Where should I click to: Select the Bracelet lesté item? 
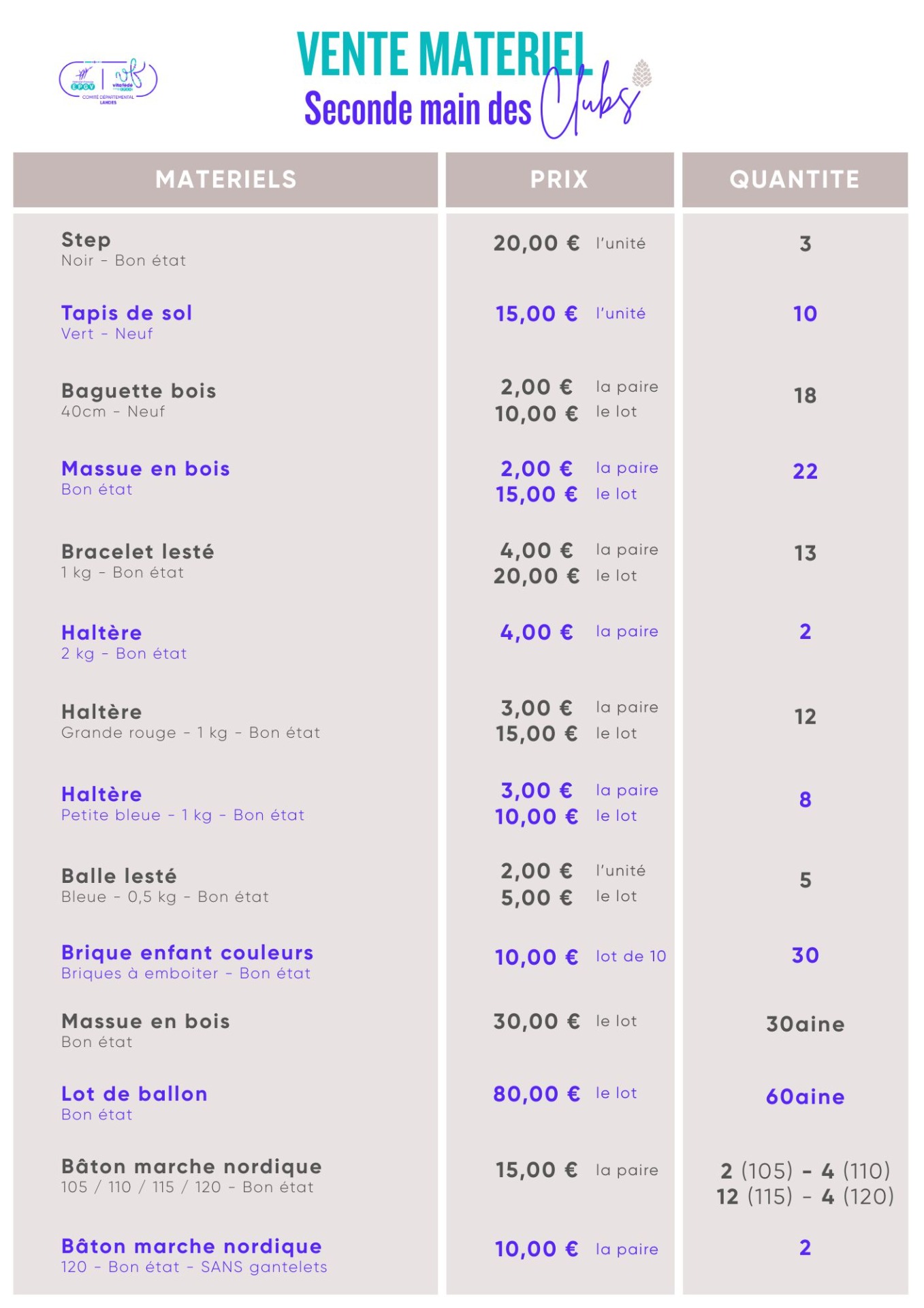pos(138,552)
